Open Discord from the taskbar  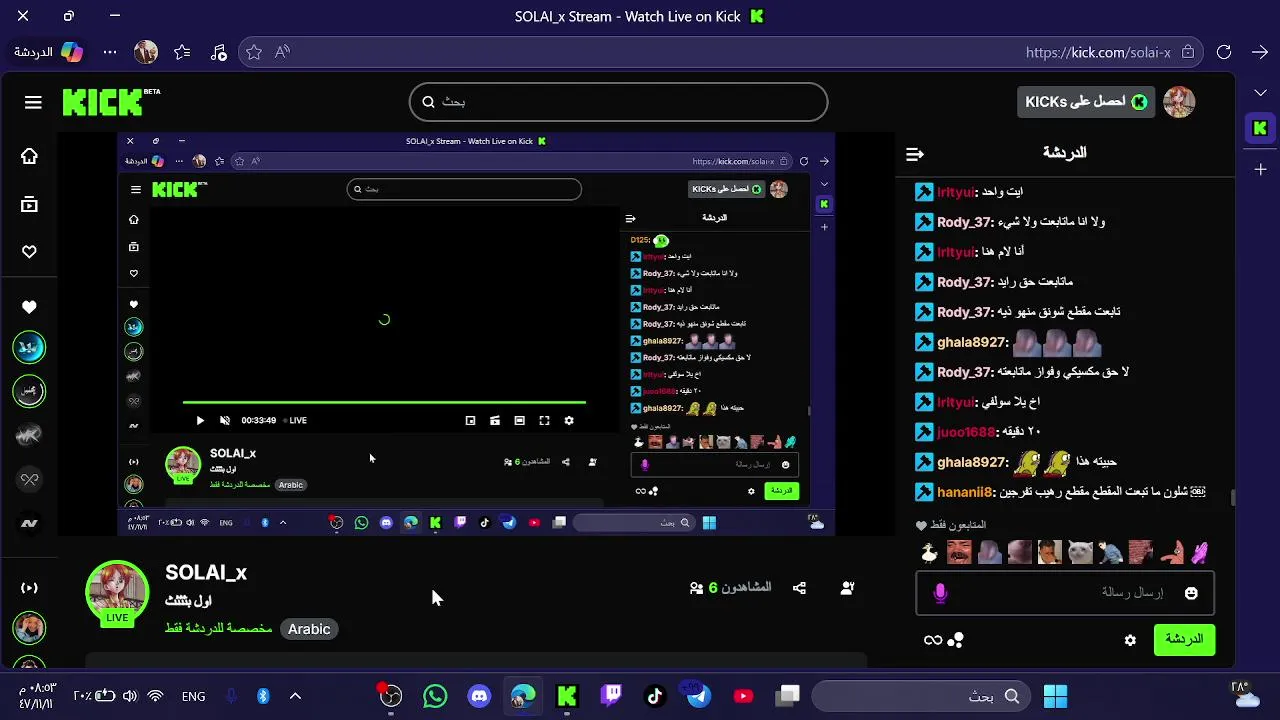pos(479,696)
